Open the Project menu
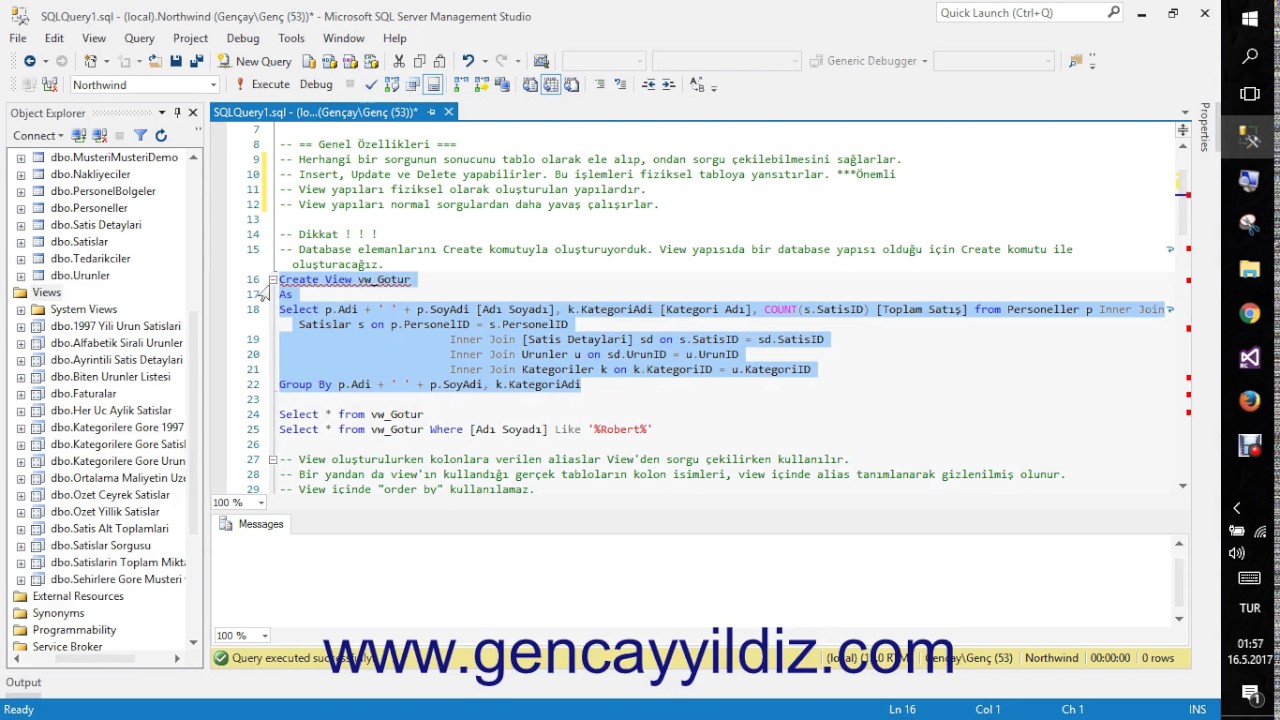 pyautogui.click(x=190, y=38)
